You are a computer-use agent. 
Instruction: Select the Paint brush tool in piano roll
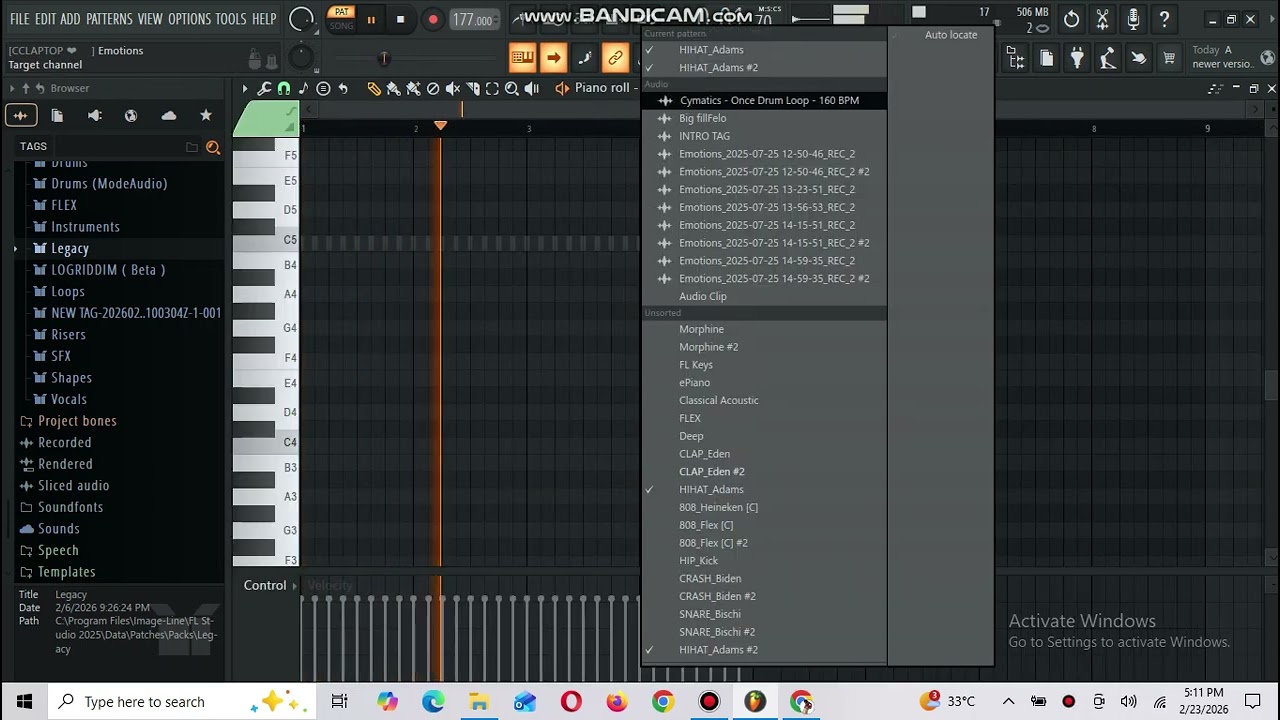tap(394, 89)
